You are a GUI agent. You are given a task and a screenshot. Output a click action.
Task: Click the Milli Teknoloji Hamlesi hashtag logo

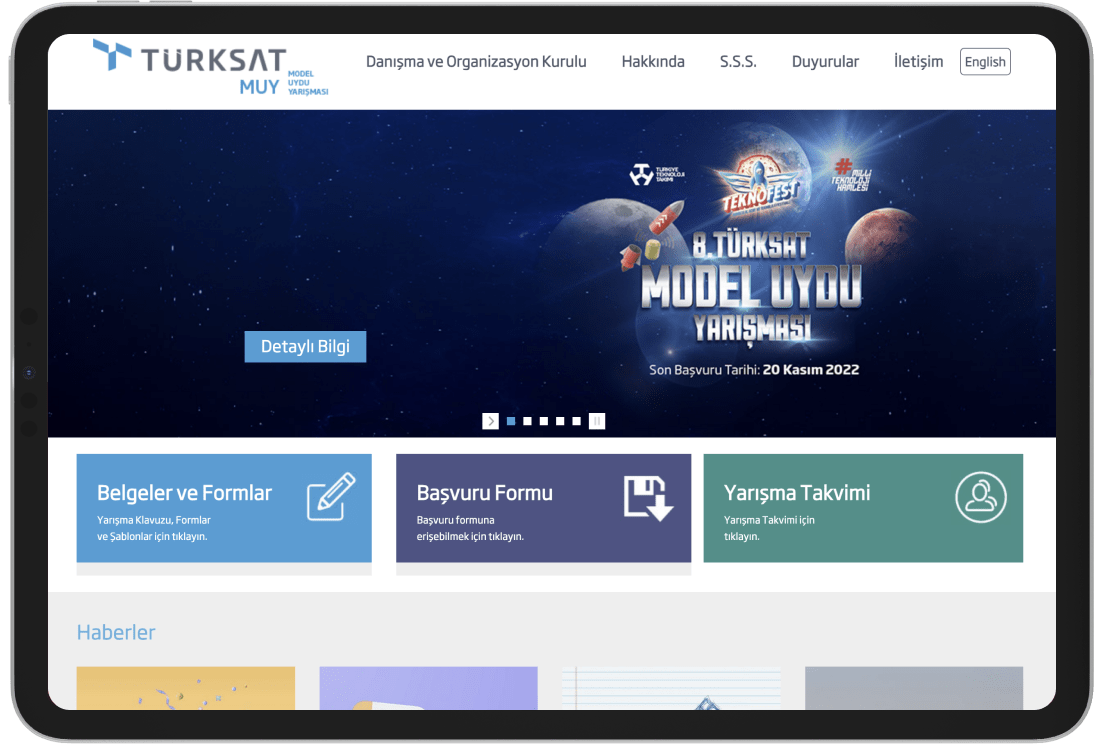coord(852,177)
